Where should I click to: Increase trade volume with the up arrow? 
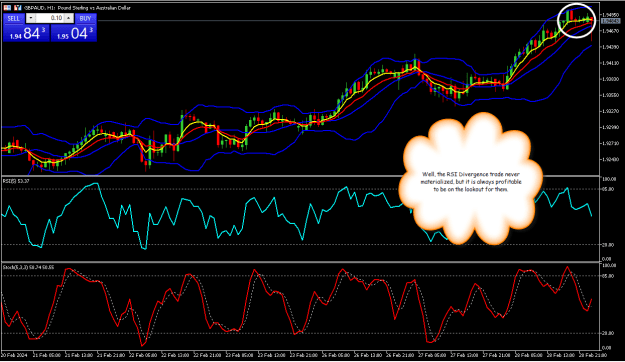[x=69, y=18]
